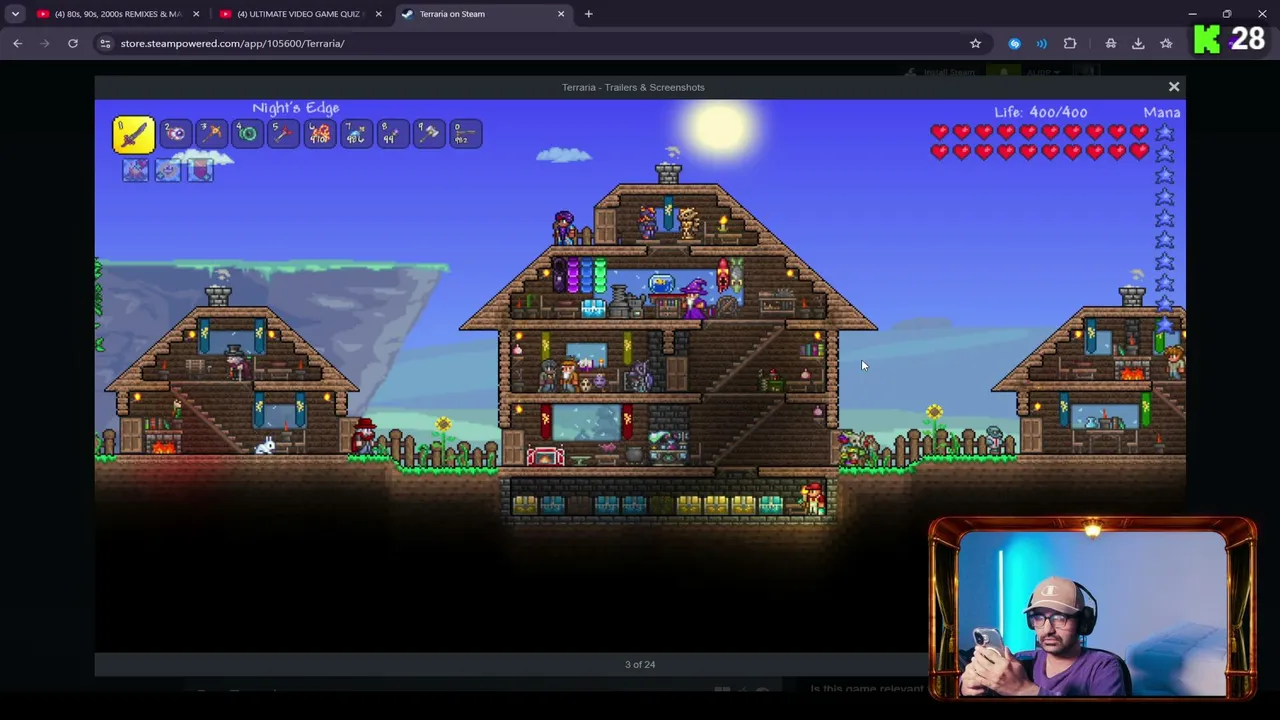This screenshot has width=1280, height=720.
Task: Click the '3 of 24' screenshot counter
Action: [x=640, y=664]
